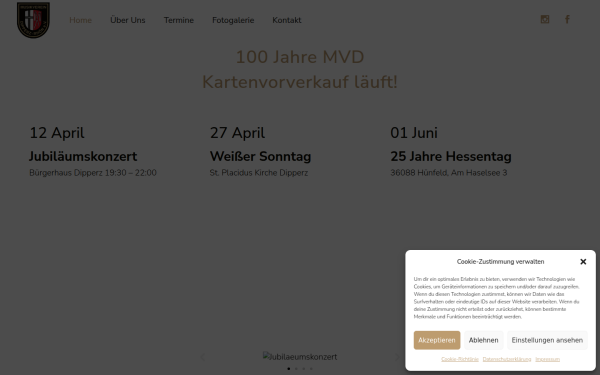Open the Weißer Sonntag event title
Image resolution: width=600 pixels, height=375 pixels.
tap(260, 156)
